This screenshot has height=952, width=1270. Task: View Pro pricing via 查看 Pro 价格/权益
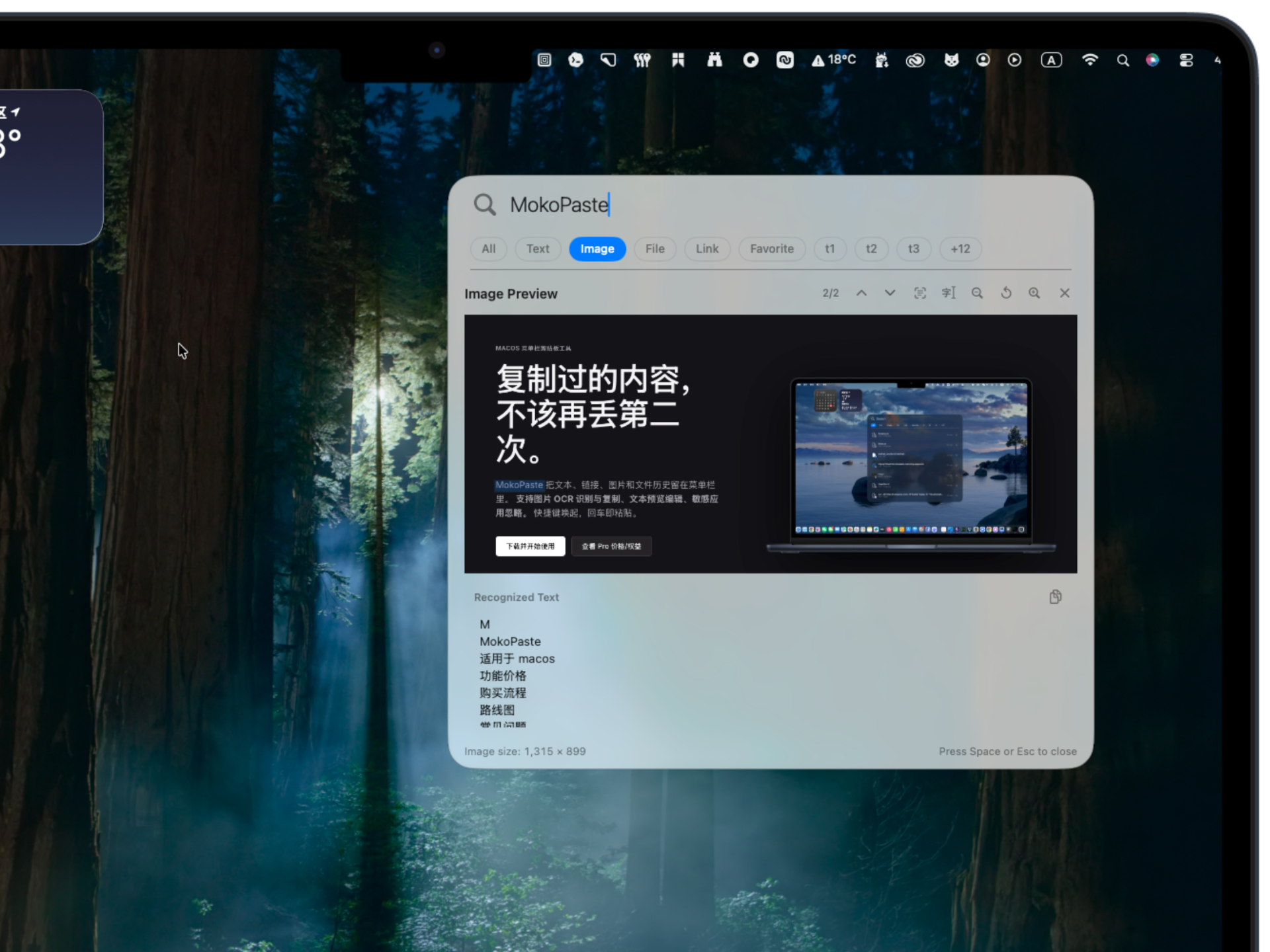click(611, 546)
